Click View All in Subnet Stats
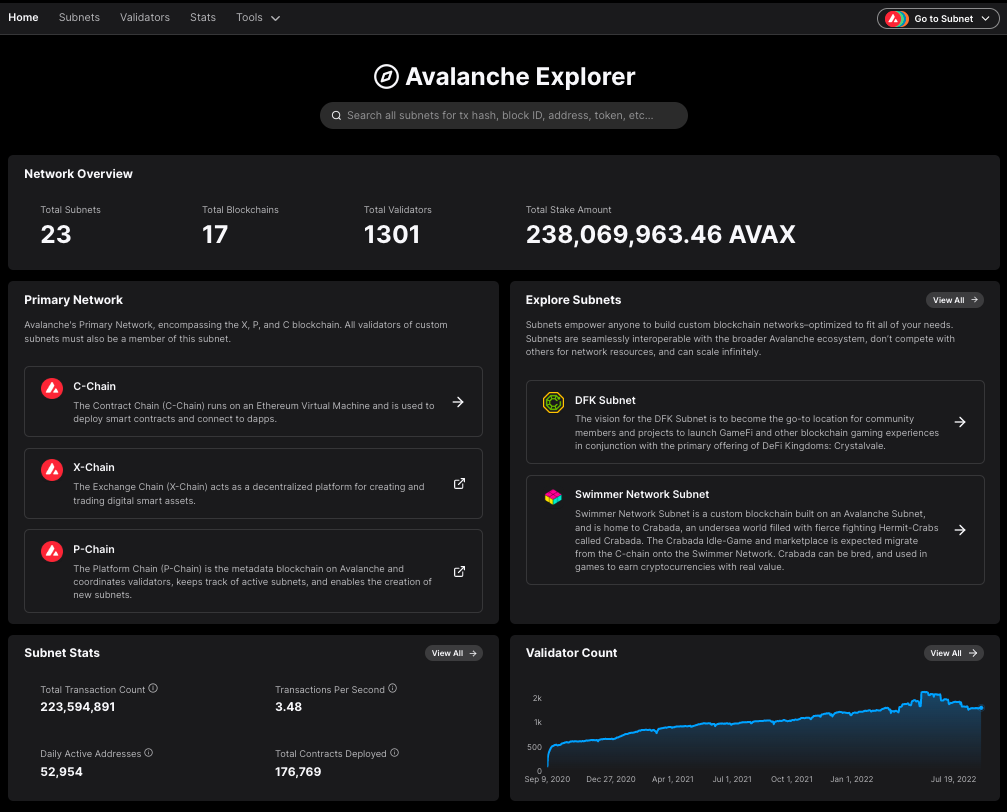This screenshot has height=812, width=1007. tap(454, 653)
